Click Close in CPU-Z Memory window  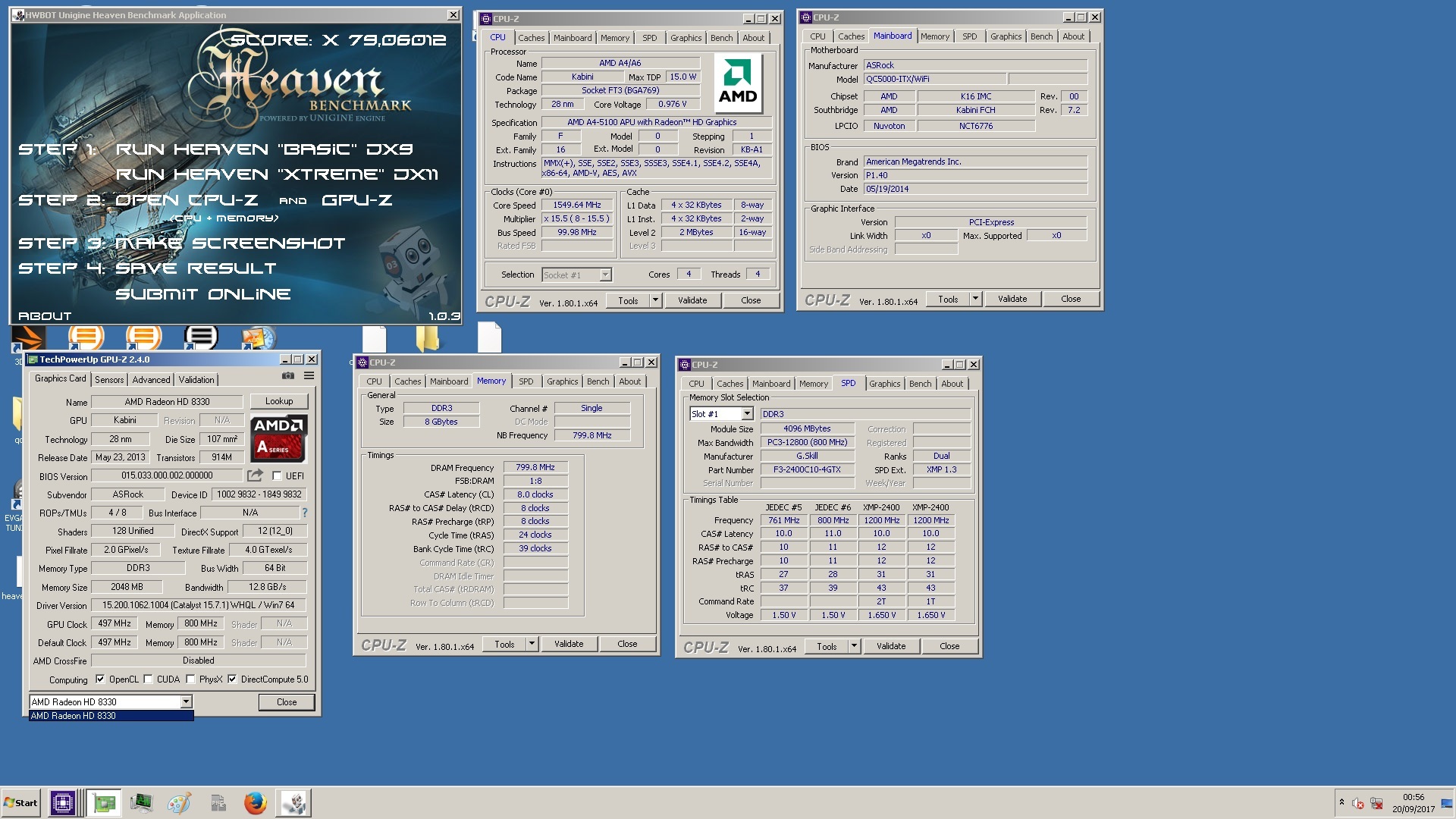[627, 644]
